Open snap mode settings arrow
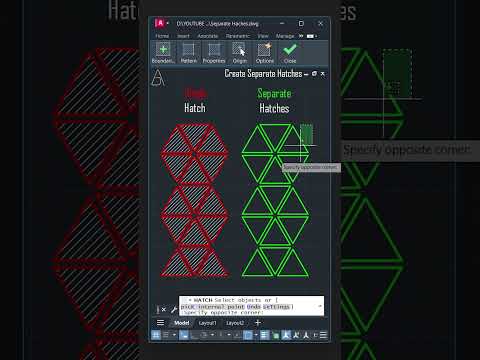Viewport: 480px width, 360px height. tap(174, 335)
